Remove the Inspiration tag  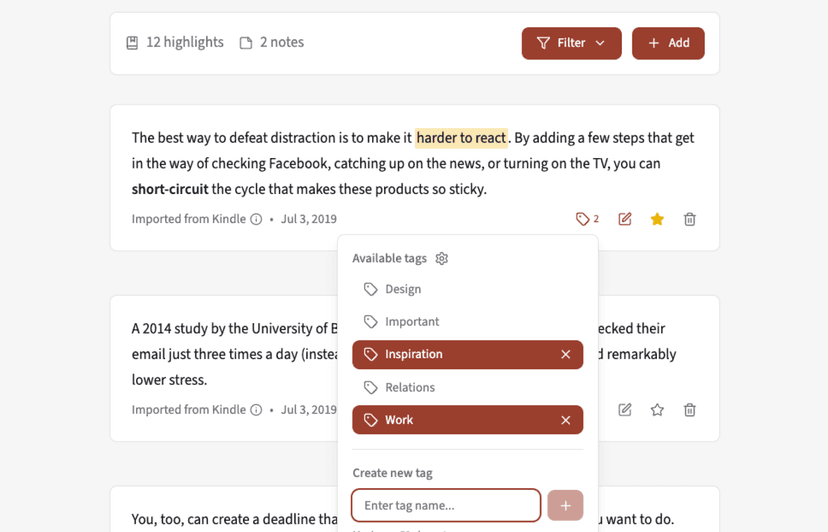pos(566,354)
